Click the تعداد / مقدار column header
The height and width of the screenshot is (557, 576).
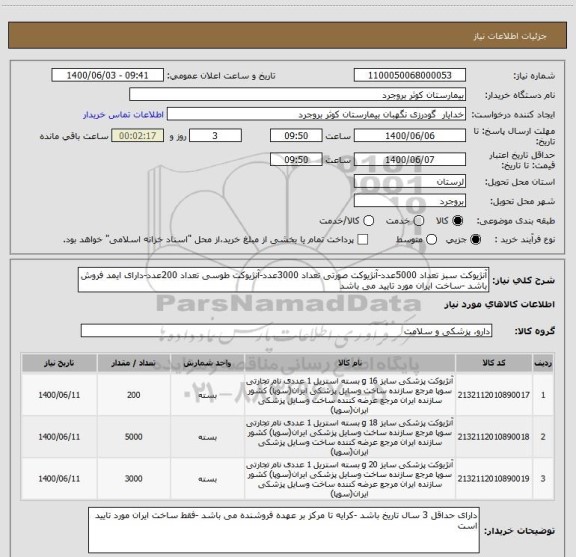click(x=134, y=363)
